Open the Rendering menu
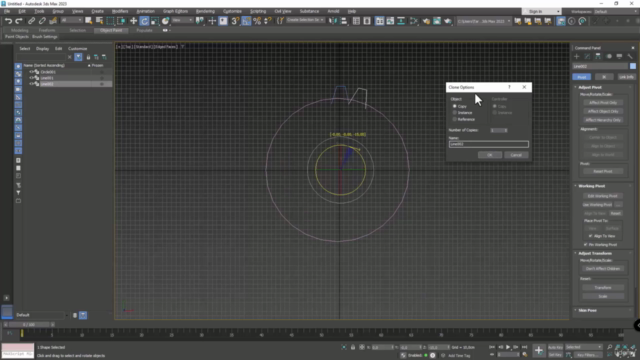The width and height of the screenshot is (640, 360). 205,11
